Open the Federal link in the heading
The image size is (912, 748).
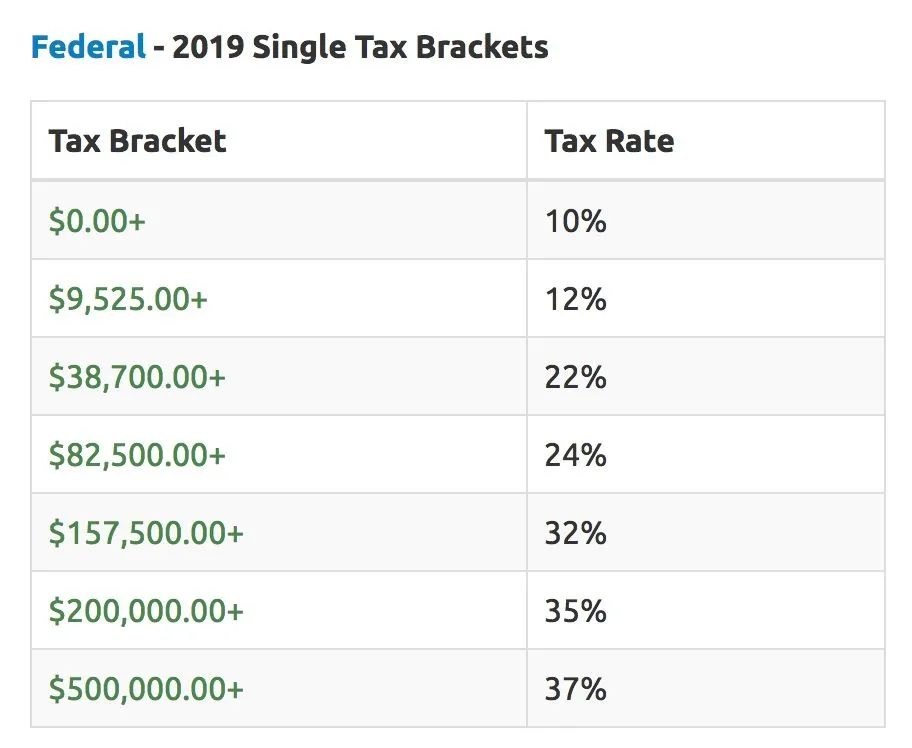[x=88, y=47]
